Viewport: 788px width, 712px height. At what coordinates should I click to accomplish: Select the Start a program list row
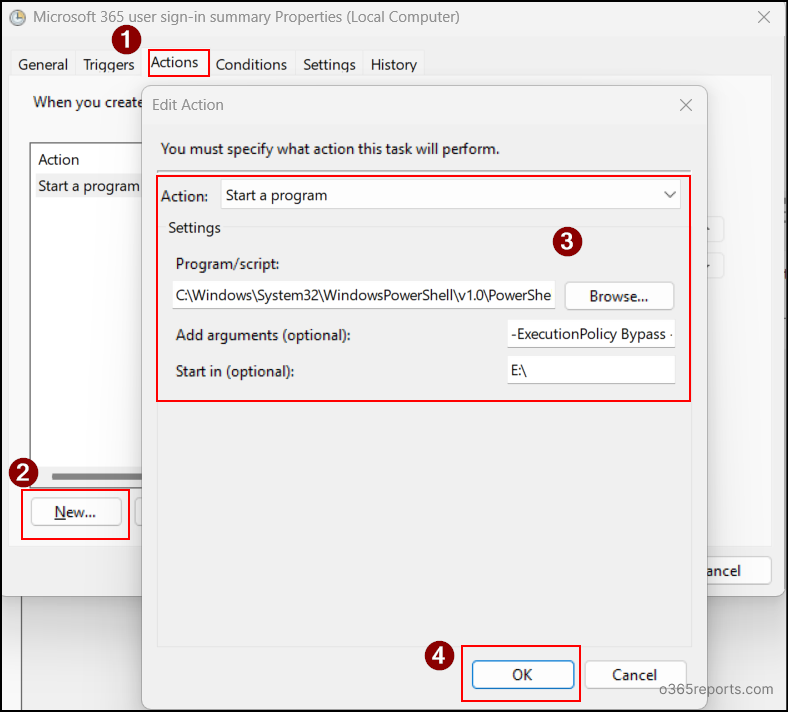88,186
